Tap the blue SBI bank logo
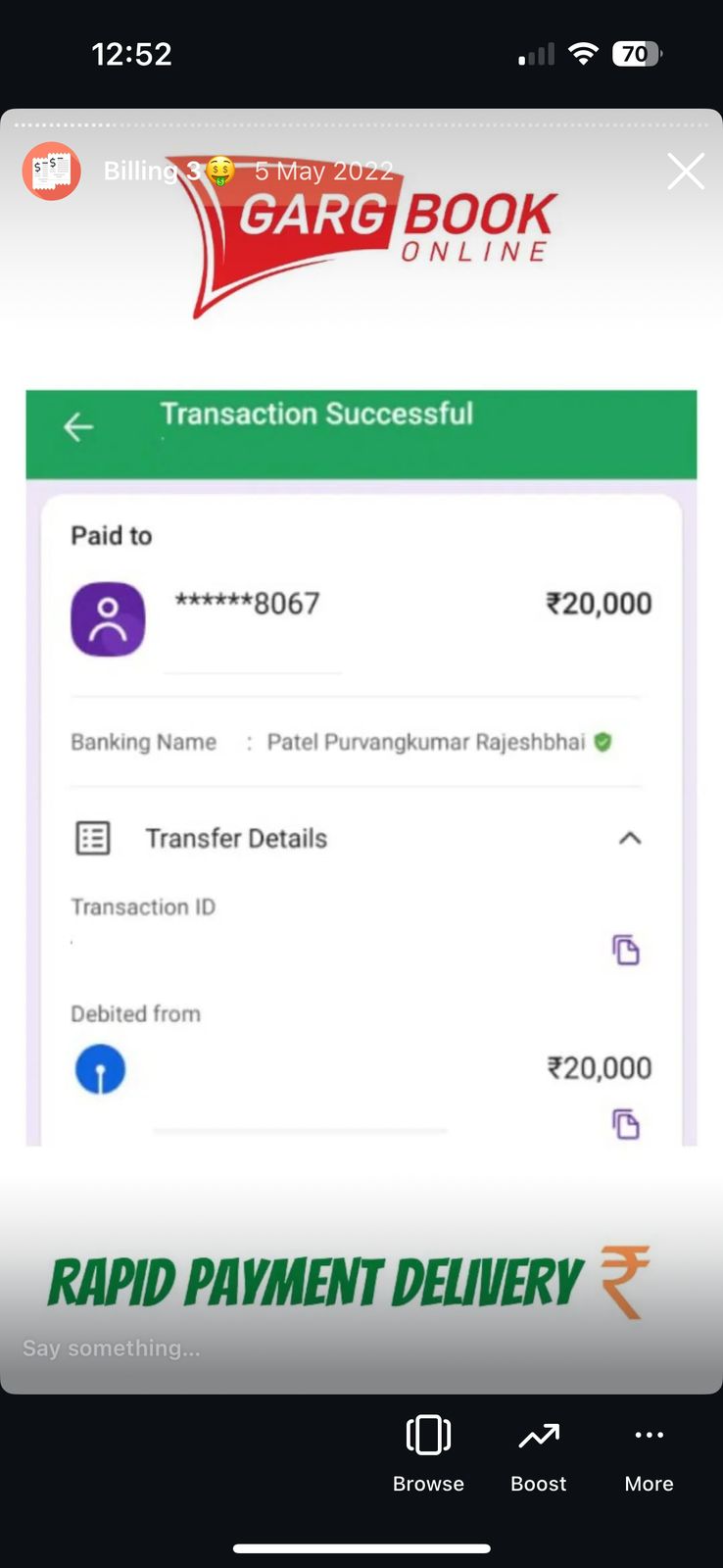Image resolution: width=723 pixels, height=1568 pixels. coord(100,1069)
